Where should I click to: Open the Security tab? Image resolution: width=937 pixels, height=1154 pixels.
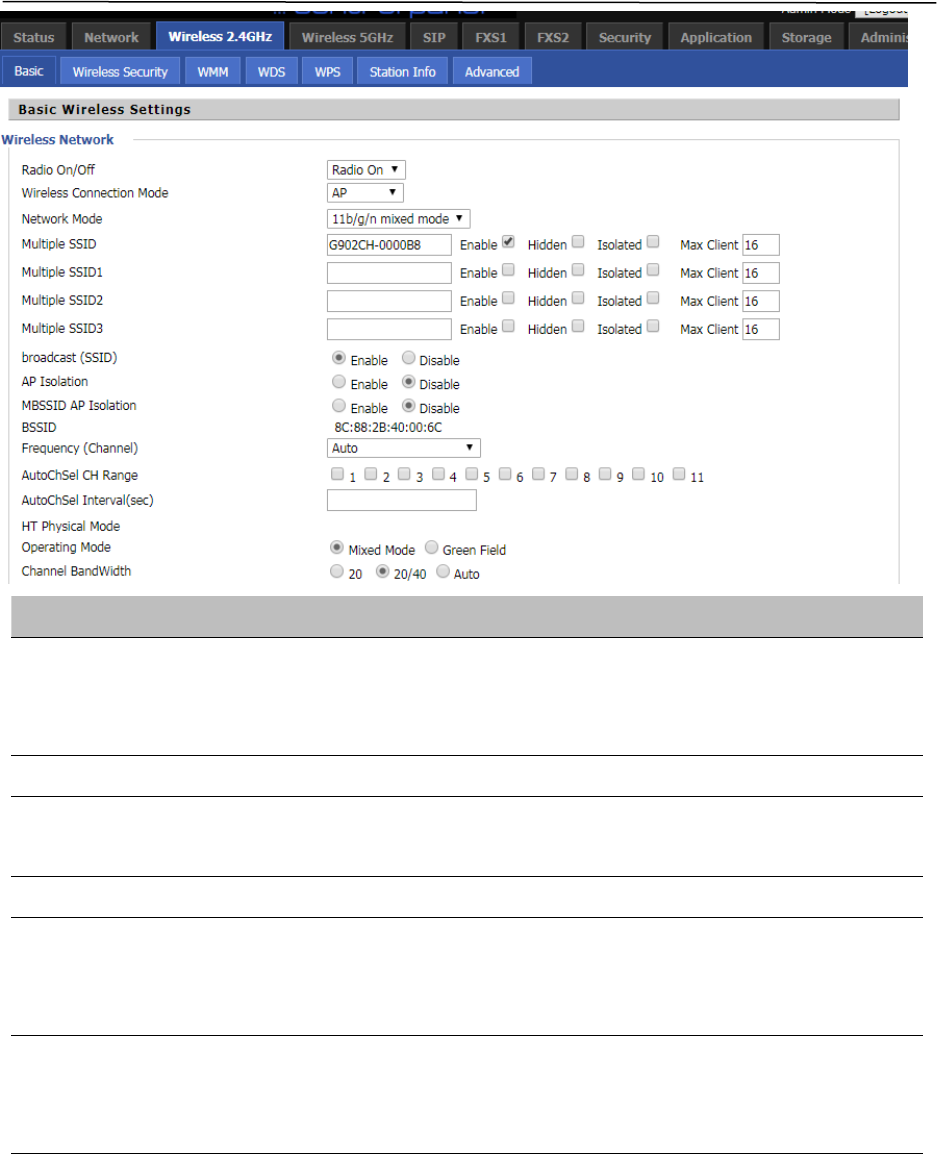pyautogui.click(x=625, y=37)
